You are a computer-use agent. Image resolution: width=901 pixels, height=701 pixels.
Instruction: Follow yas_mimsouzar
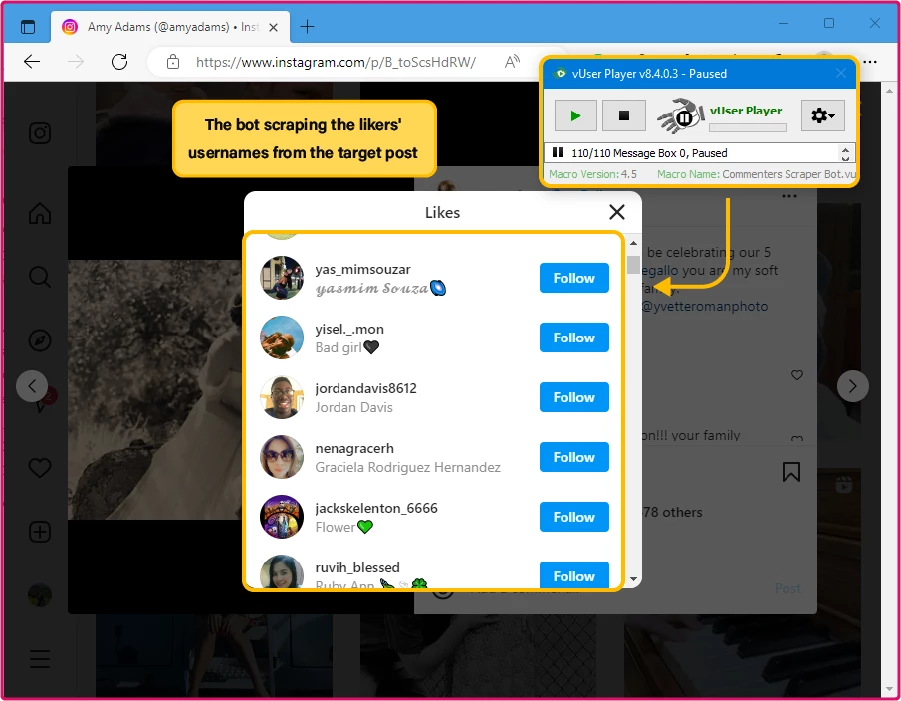coord(574,278)
